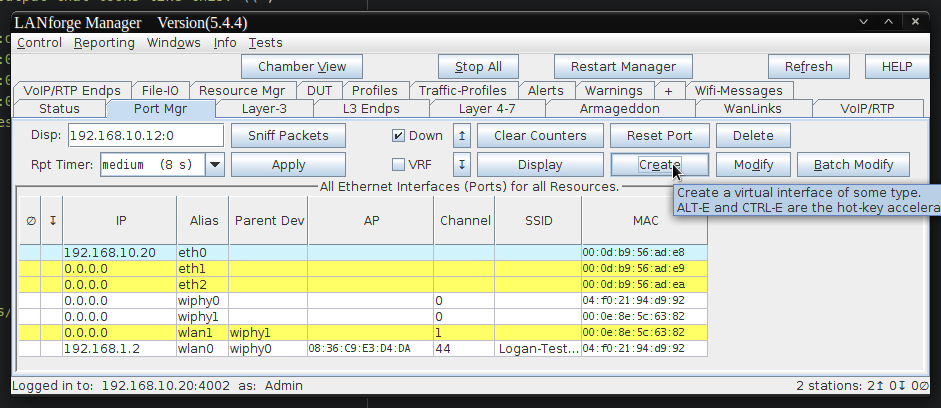The image size is (941, 408).
Task: Click the window shade-up arrow in title bar
Action: click(889, 22)
